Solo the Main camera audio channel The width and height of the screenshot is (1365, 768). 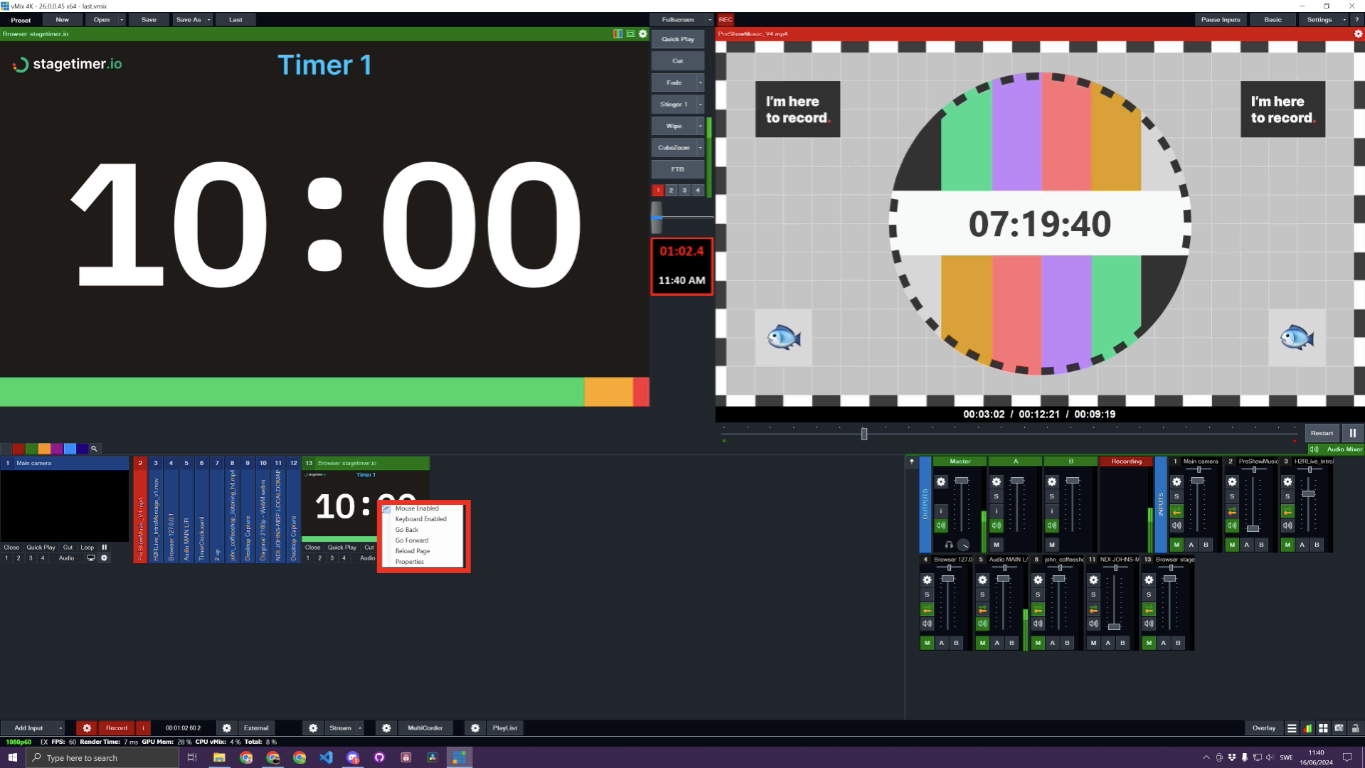(1177, 496)
